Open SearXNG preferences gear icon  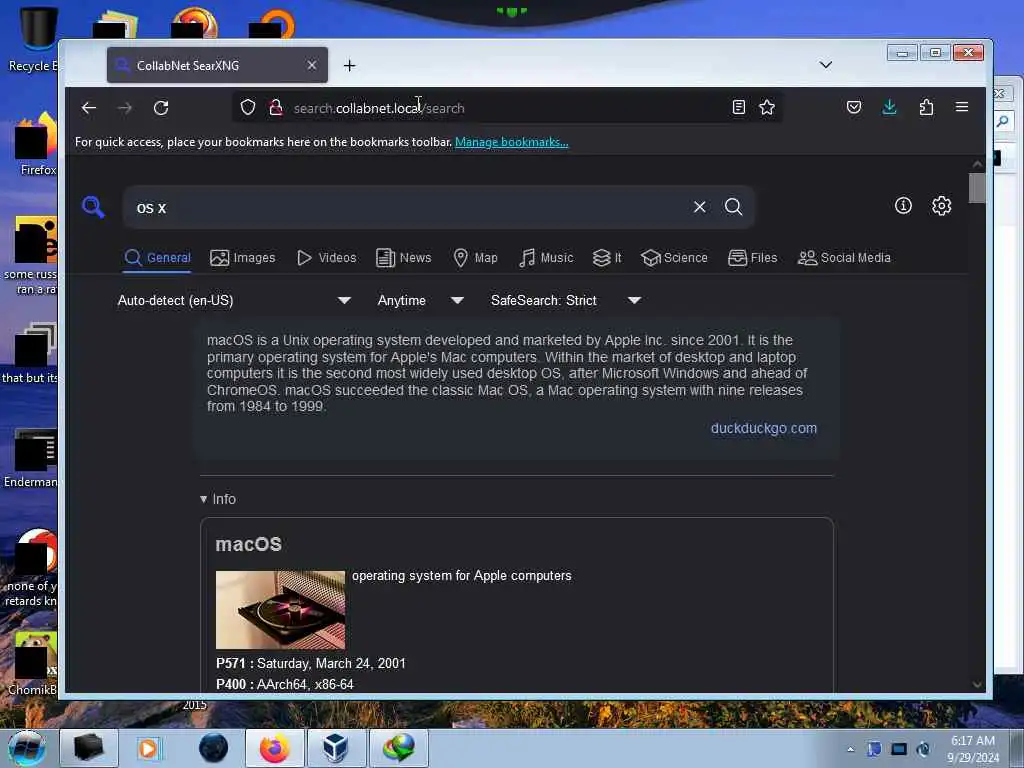click(x=941, y=206)
